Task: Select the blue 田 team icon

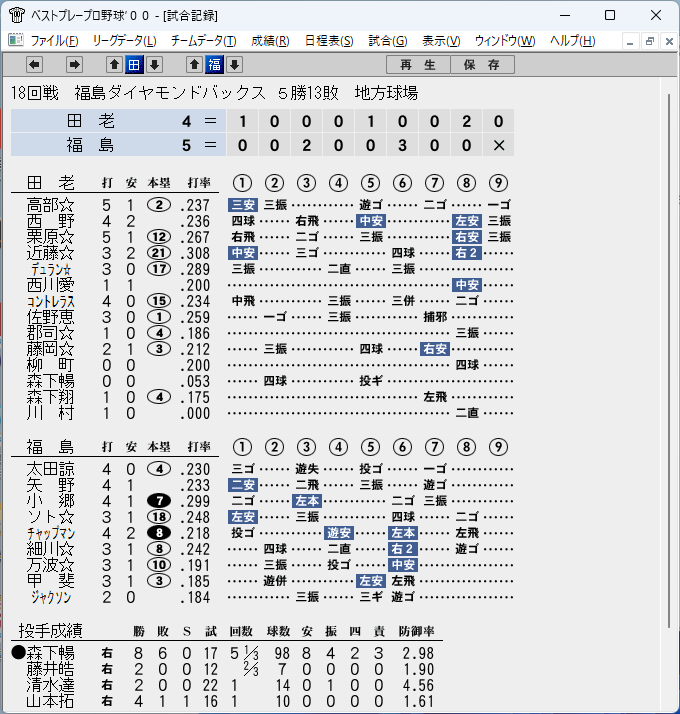Action: pos(134,65)
